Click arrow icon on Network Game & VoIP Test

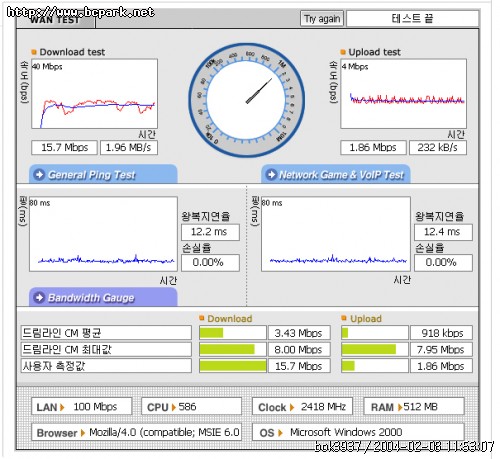point(272,174)
